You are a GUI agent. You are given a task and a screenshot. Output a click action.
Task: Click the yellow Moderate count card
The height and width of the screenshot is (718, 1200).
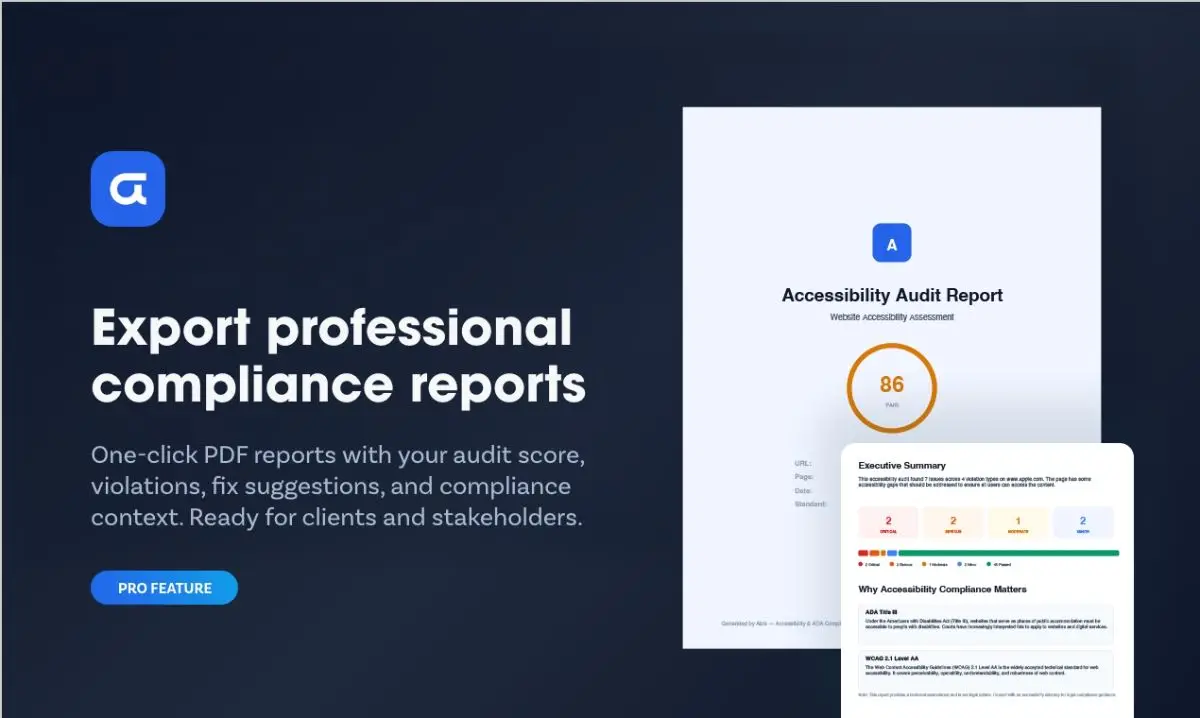point(1017,523)
